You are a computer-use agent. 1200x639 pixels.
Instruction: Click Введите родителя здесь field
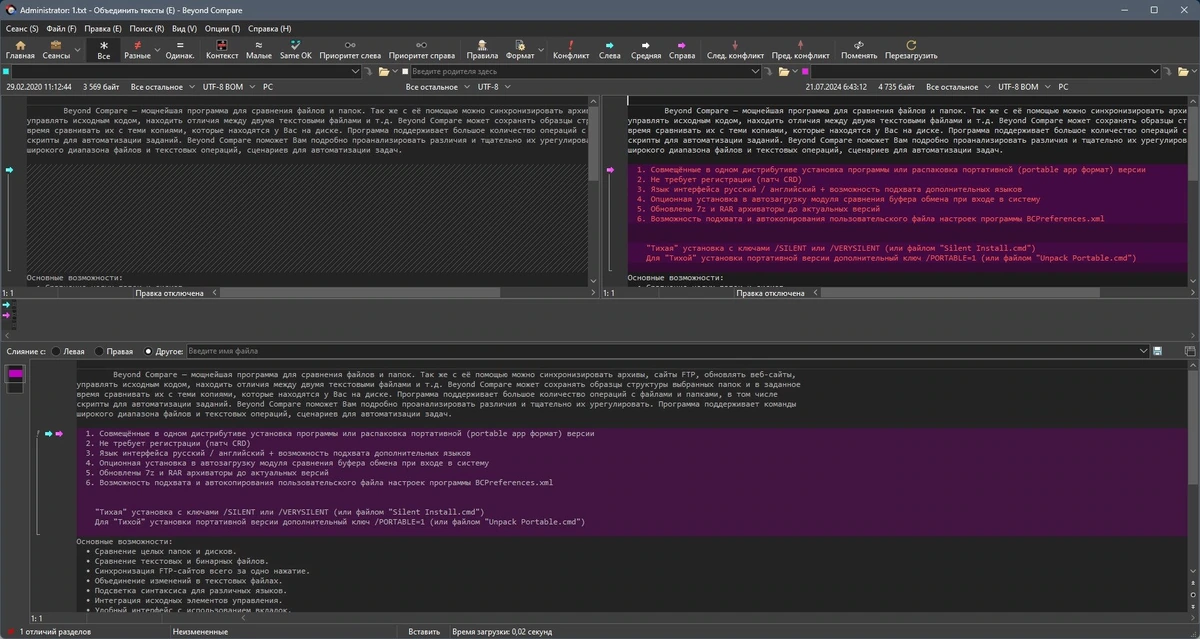(586, 72)
